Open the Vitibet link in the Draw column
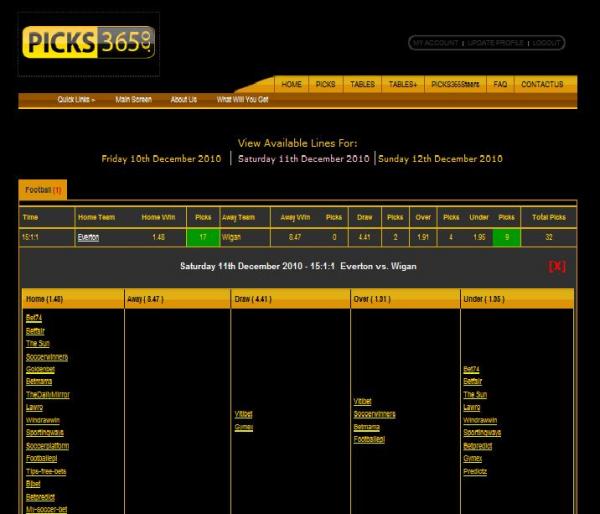 pos(243,413)
